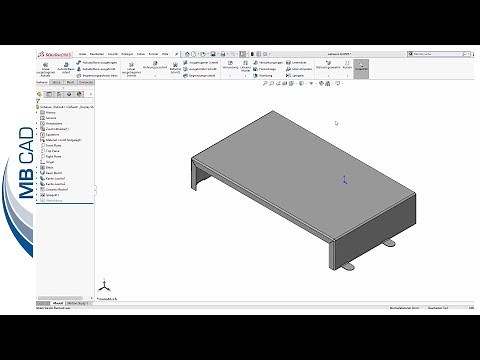Click the filter funnel icon above tree
This screenshot has height=360, width=480.
38,101
